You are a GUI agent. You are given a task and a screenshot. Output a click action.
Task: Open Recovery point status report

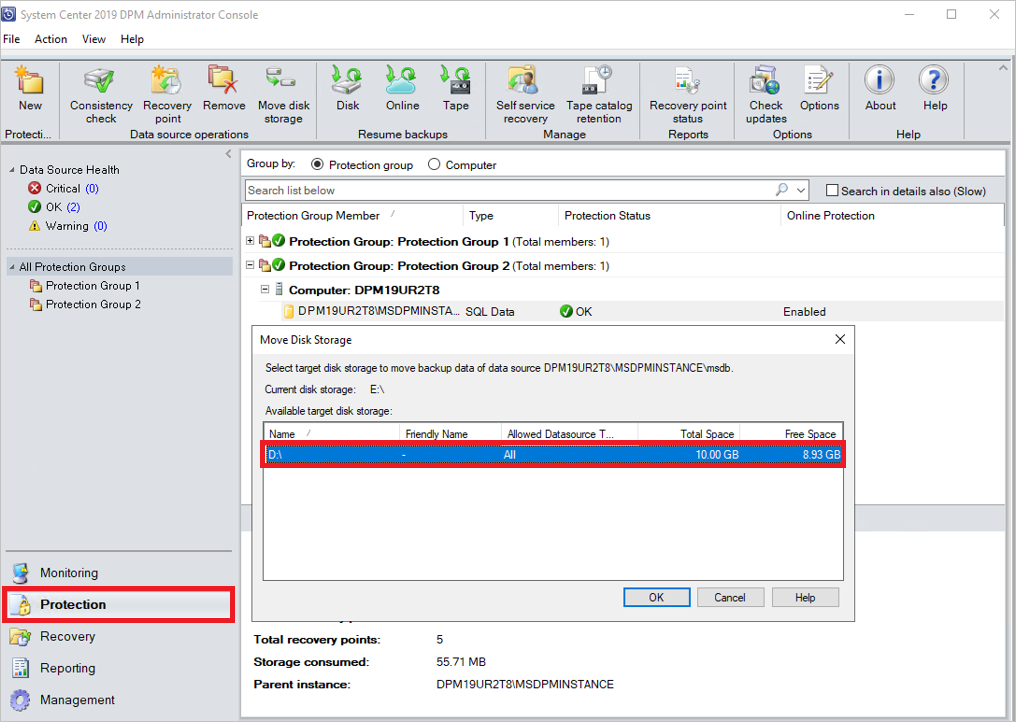(x=687, y=80)
